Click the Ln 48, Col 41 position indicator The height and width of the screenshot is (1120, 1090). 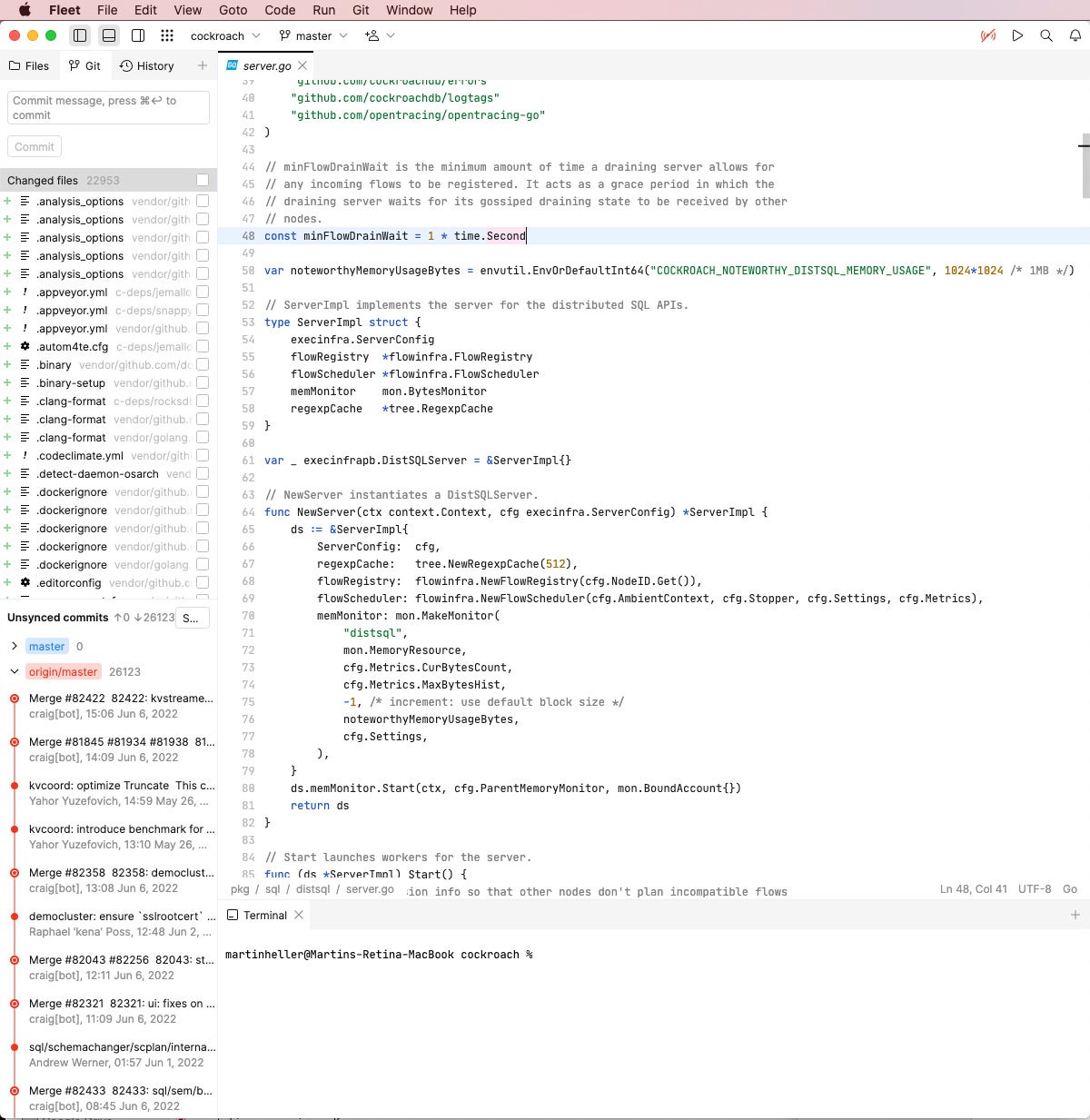(x=973, y=889)
